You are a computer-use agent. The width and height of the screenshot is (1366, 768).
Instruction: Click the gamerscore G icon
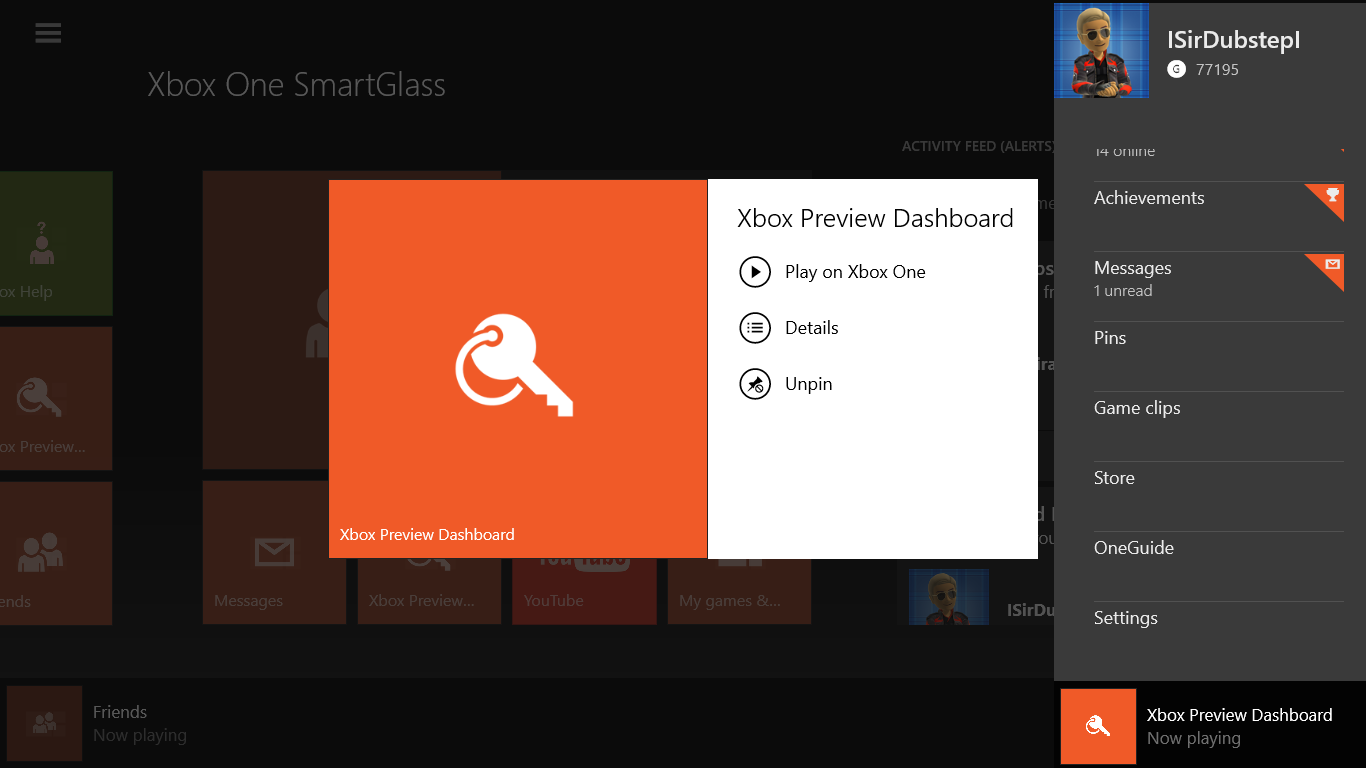coord(1176,69)
